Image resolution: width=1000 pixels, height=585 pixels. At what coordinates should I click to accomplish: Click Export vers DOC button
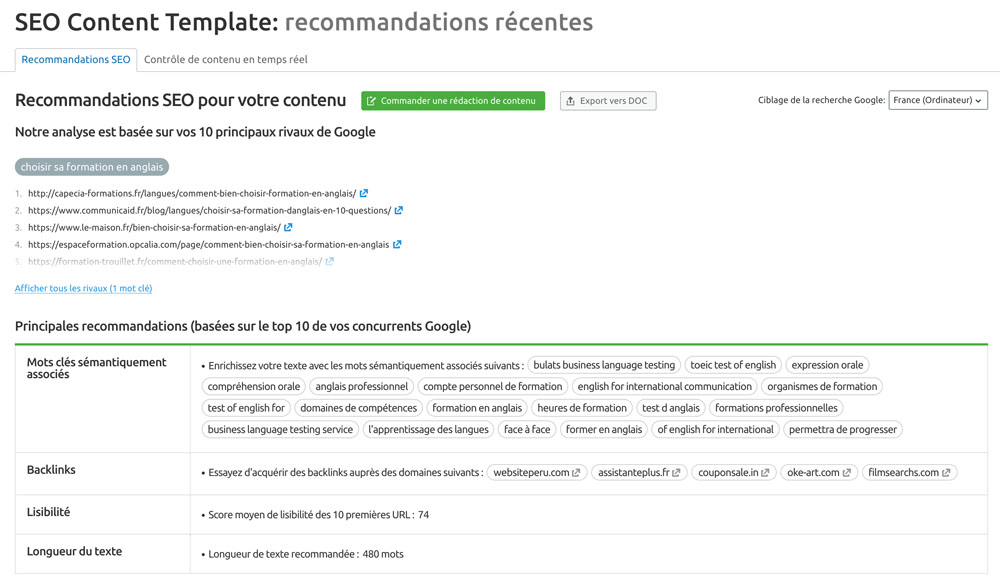coord(608,101)
